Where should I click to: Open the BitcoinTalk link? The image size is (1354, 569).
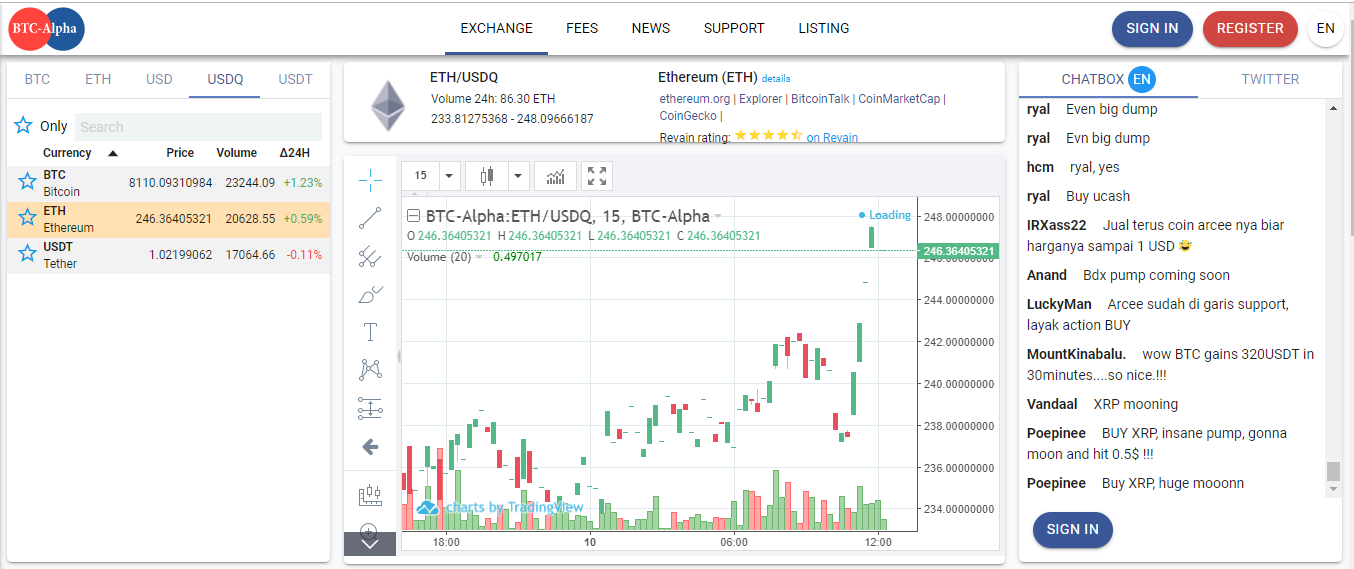click(820, 98)
